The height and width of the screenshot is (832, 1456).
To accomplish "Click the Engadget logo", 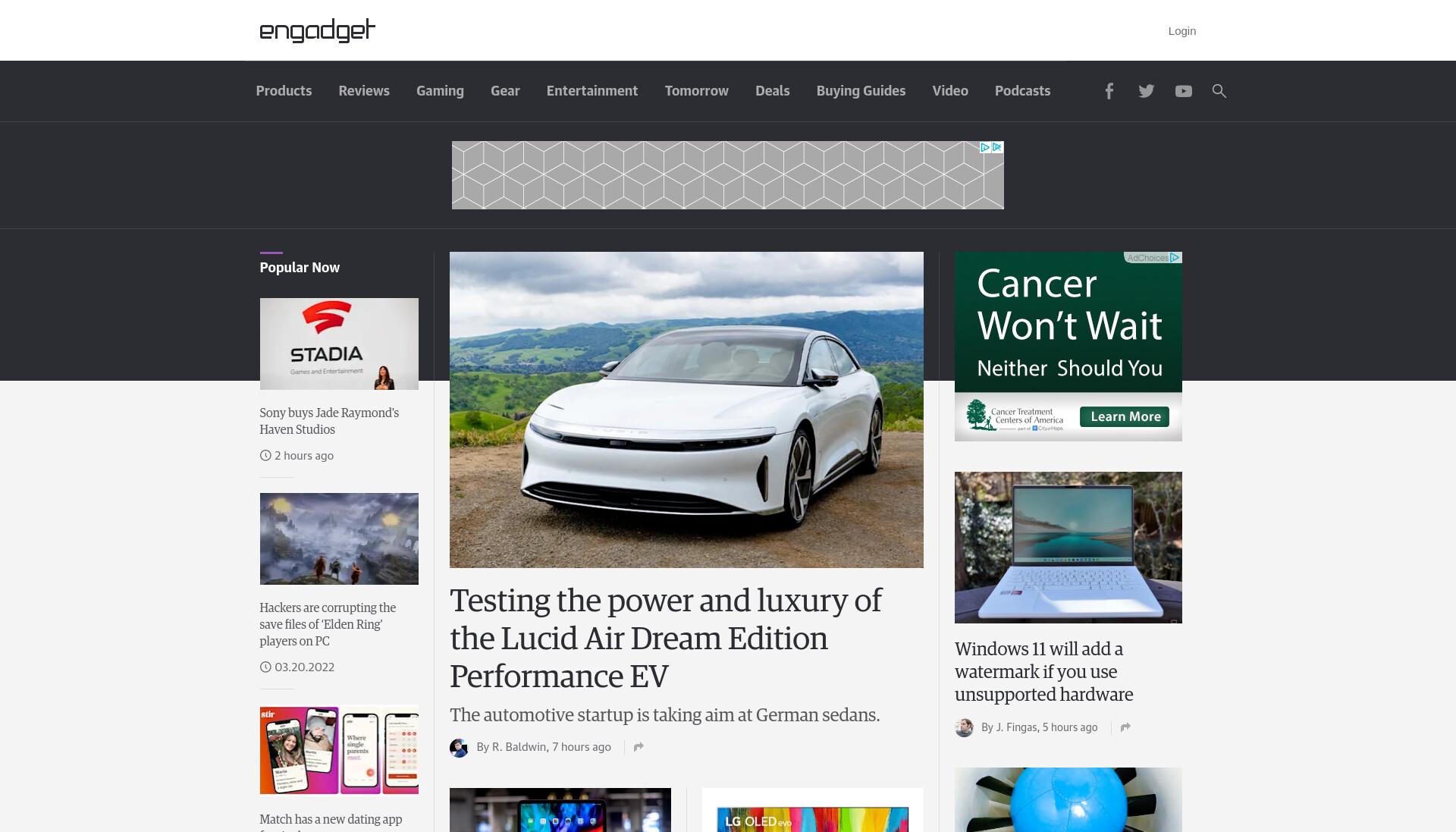I will click(317, 30).
